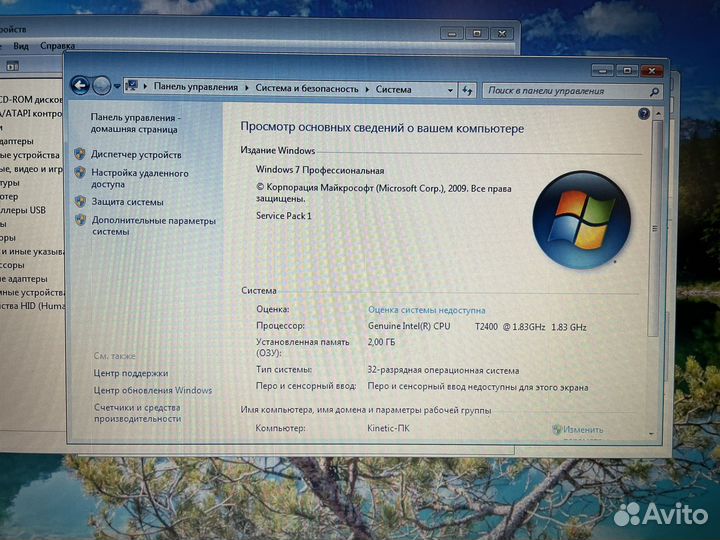Screen dimensions: 720x540
Task: Click shield icon beside 'Дополнительные параметры системы'
Action: click(81, 219)
